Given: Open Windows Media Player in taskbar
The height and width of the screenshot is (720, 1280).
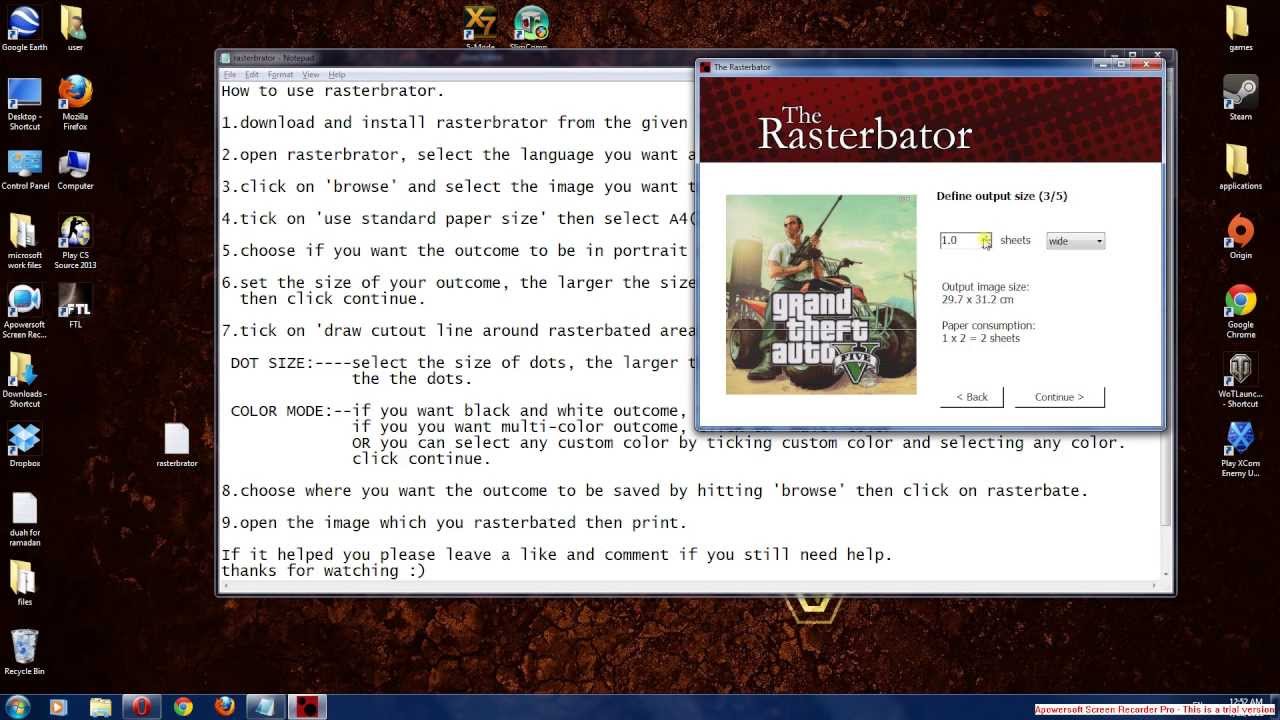Looking at the screenshot, I should pyautogui.click(x=58, y=706).
